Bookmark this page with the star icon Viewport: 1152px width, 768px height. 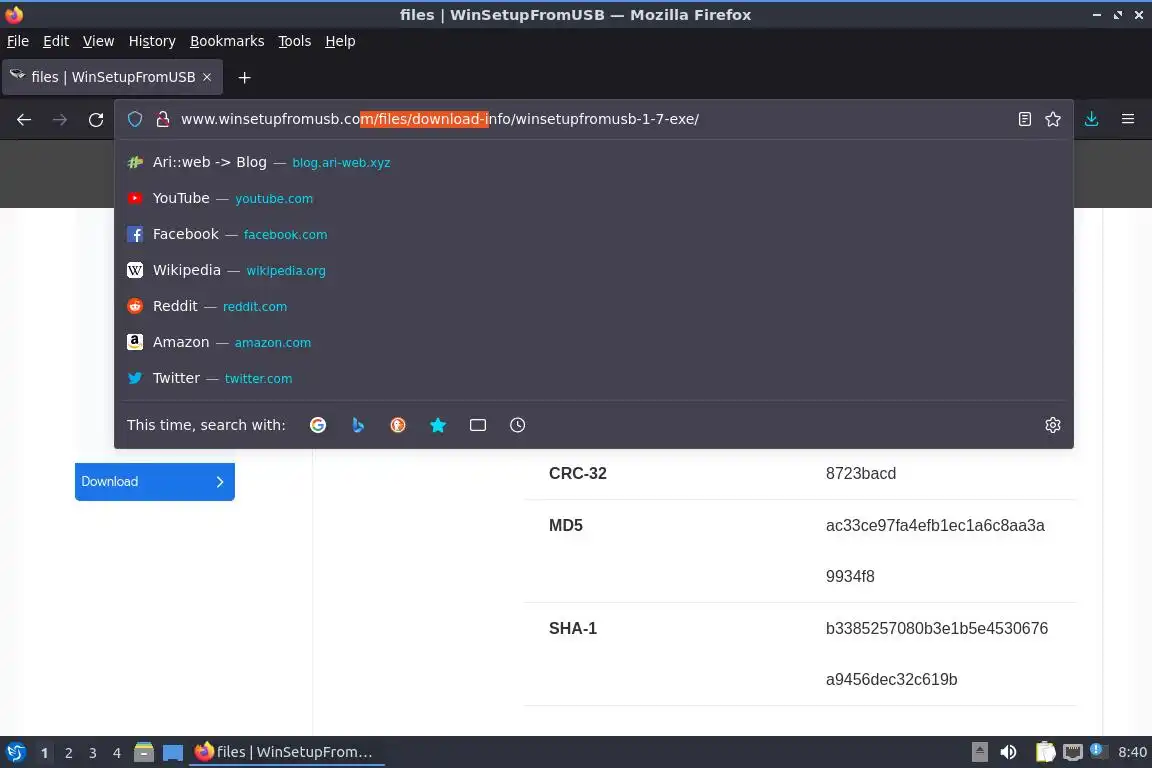pyautogui.click(x=1053, y=119)
